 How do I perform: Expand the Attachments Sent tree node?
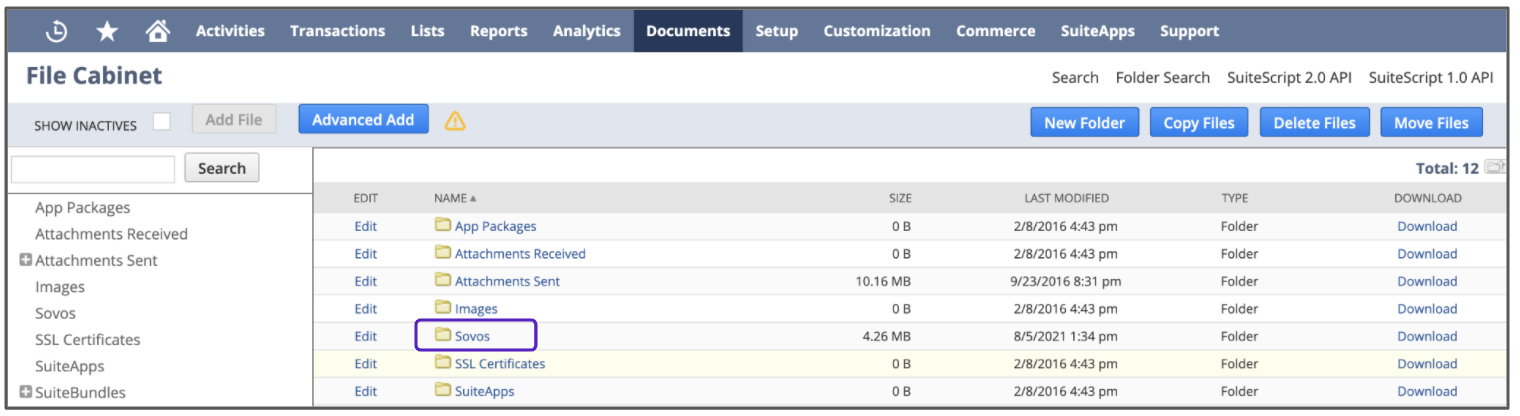pyautogui.click(x=25, y=260)
